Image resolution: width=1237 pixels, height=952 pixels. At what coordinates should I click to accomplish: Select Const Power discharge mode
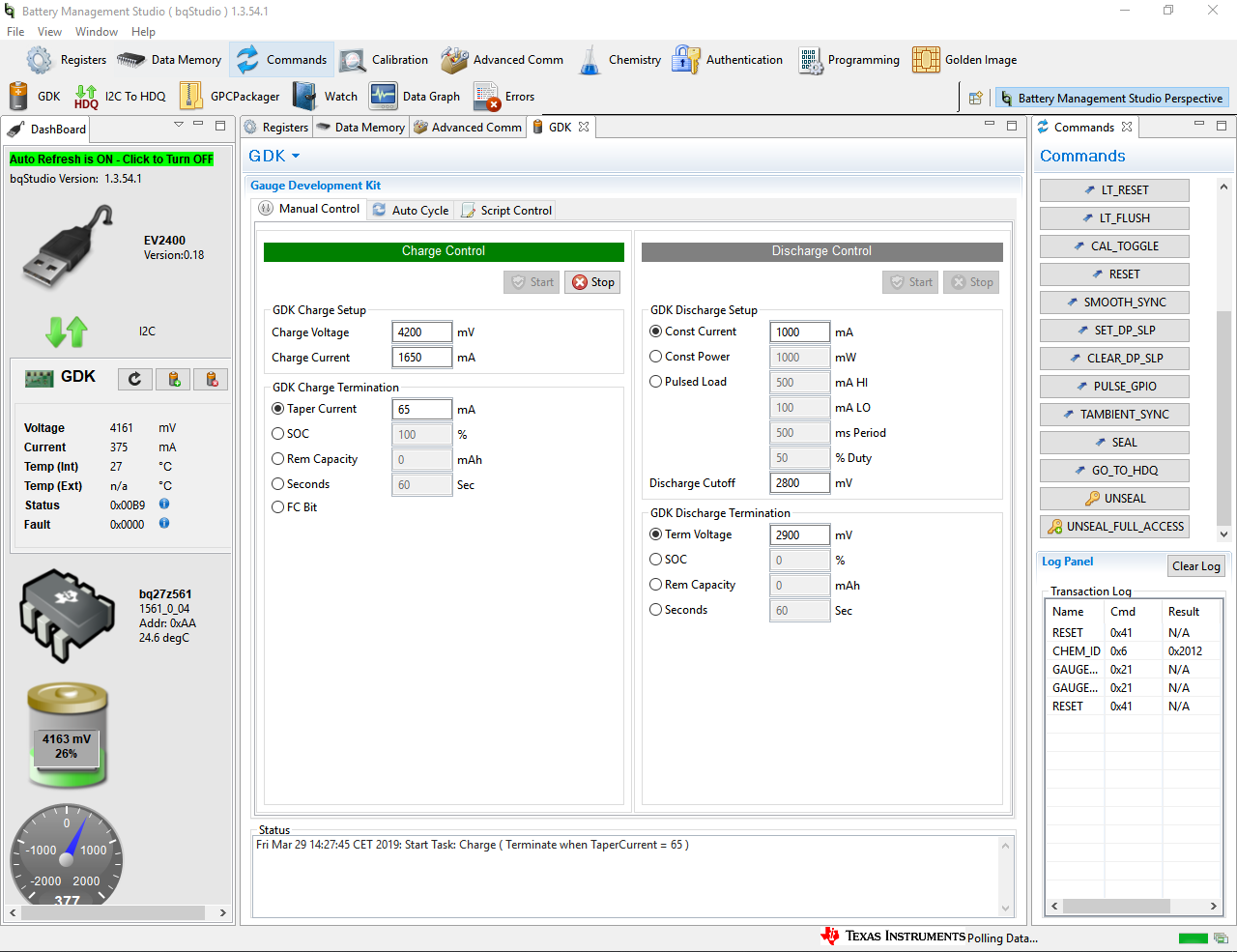click(656, 357)
